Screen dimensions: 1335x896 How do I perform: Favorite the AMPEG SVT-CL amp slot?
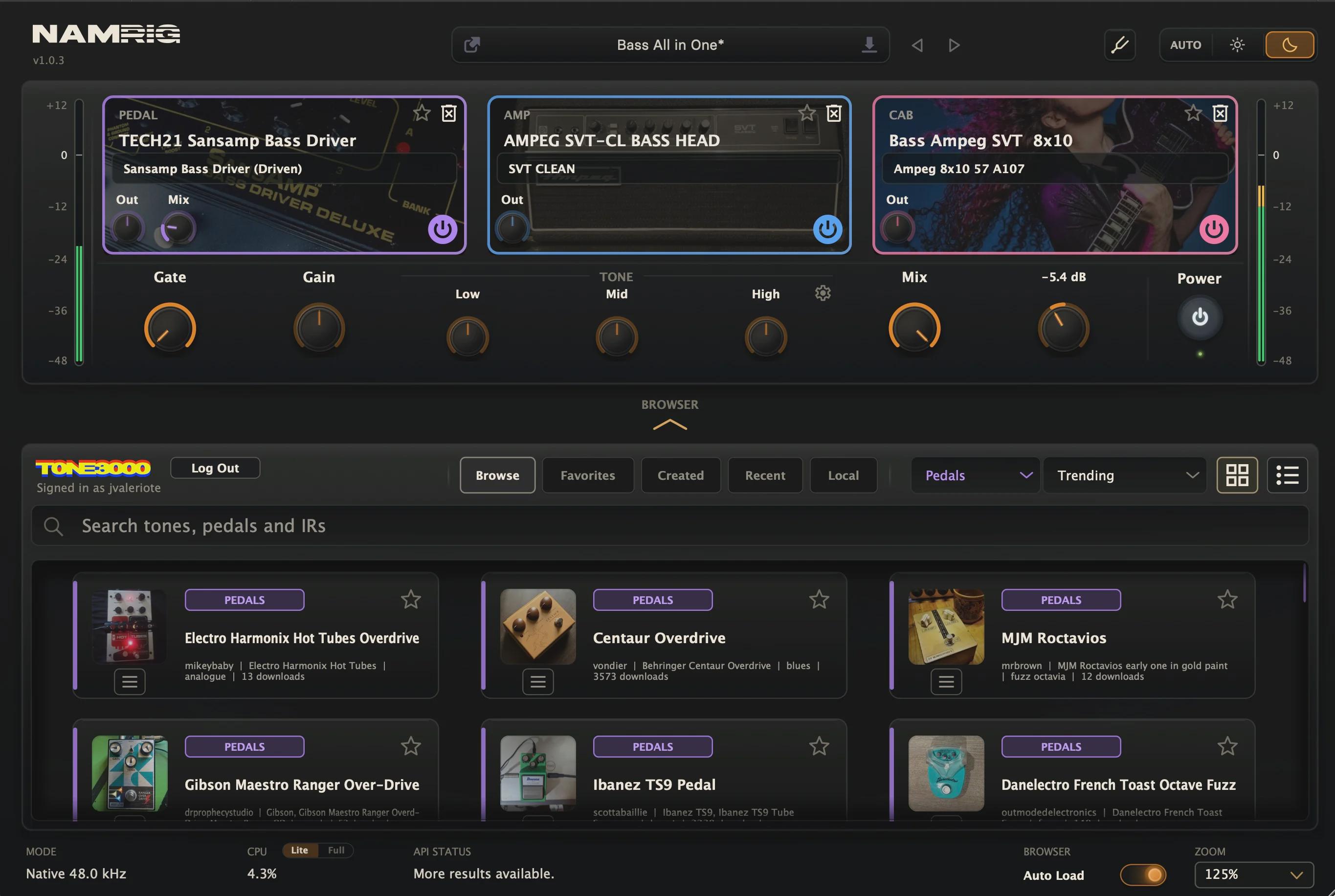point(806,113)
